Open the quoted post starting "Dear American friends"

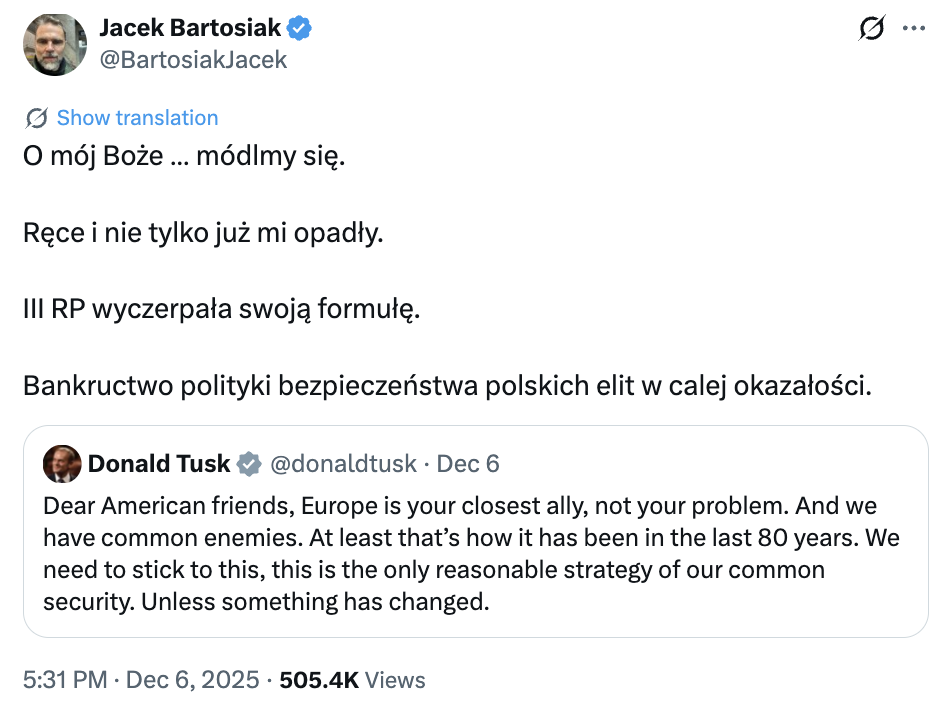470,553
